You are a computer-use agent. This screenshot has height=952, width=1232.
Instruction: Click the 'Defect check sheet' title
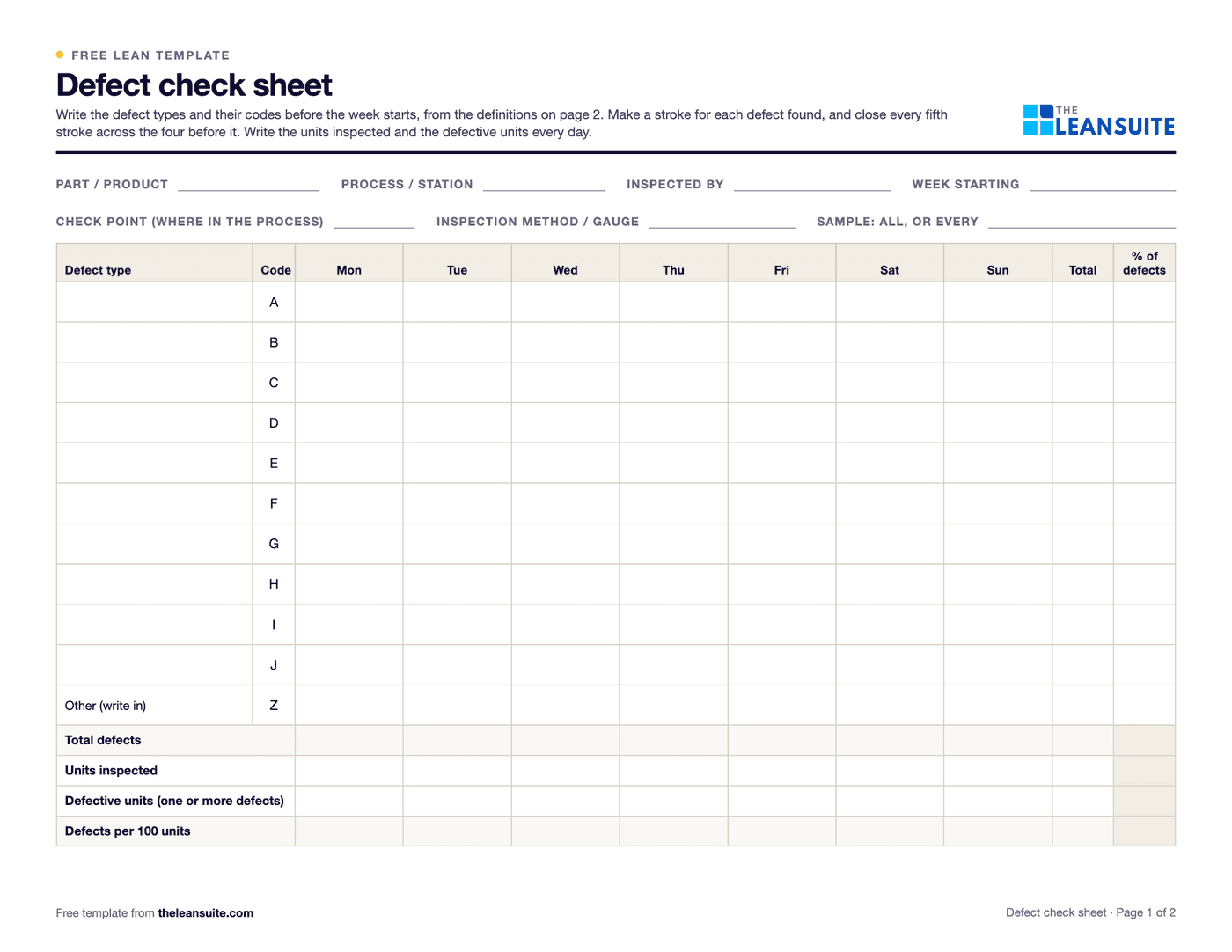194,85
